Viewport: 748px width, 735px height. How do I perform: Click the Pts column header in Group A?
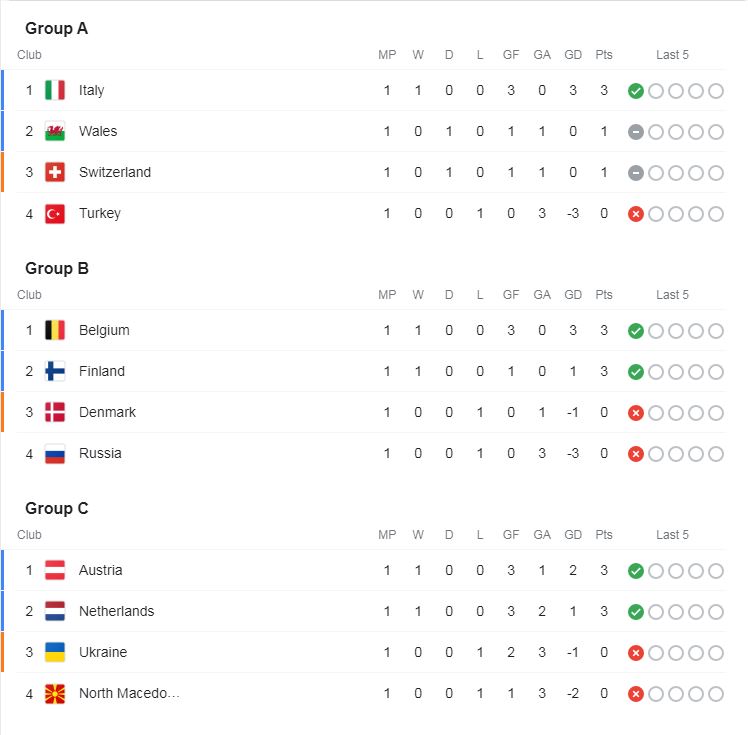(x=603, y=55)
